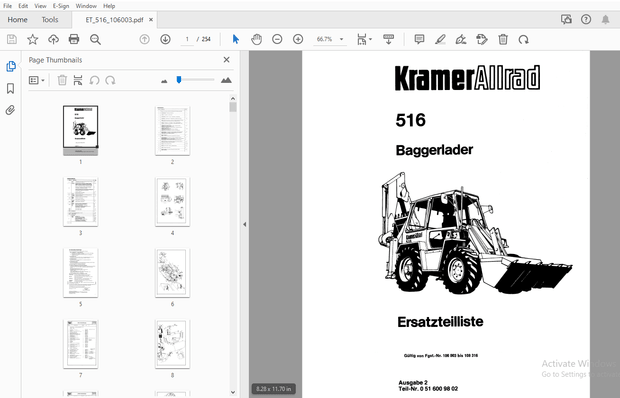The width and height of the screenshot is (620, 398).
Task: Open the fit page options dropdown
Action: click(x=364, y=39)
